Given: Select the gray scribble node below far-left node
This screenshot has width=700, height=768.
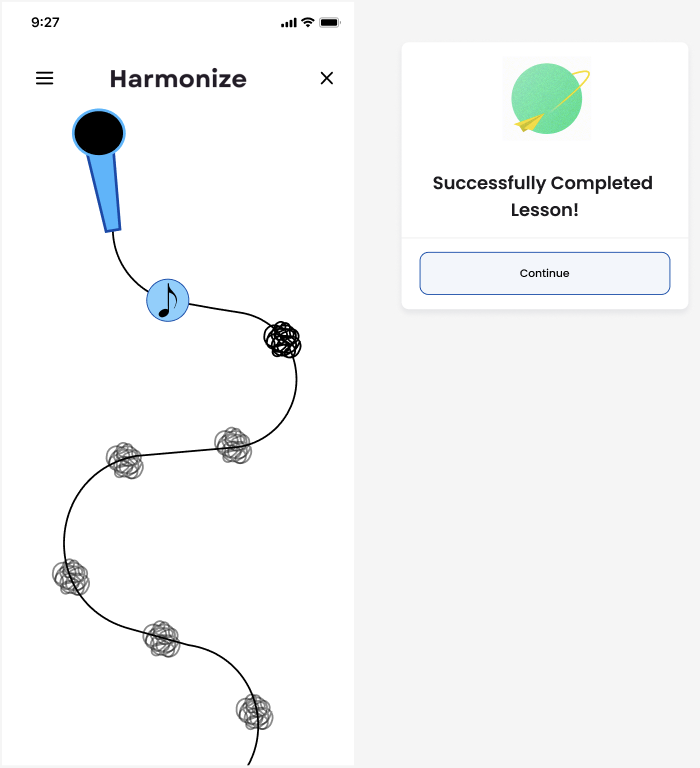Looking at the screenshot, I should pos(162,639).
